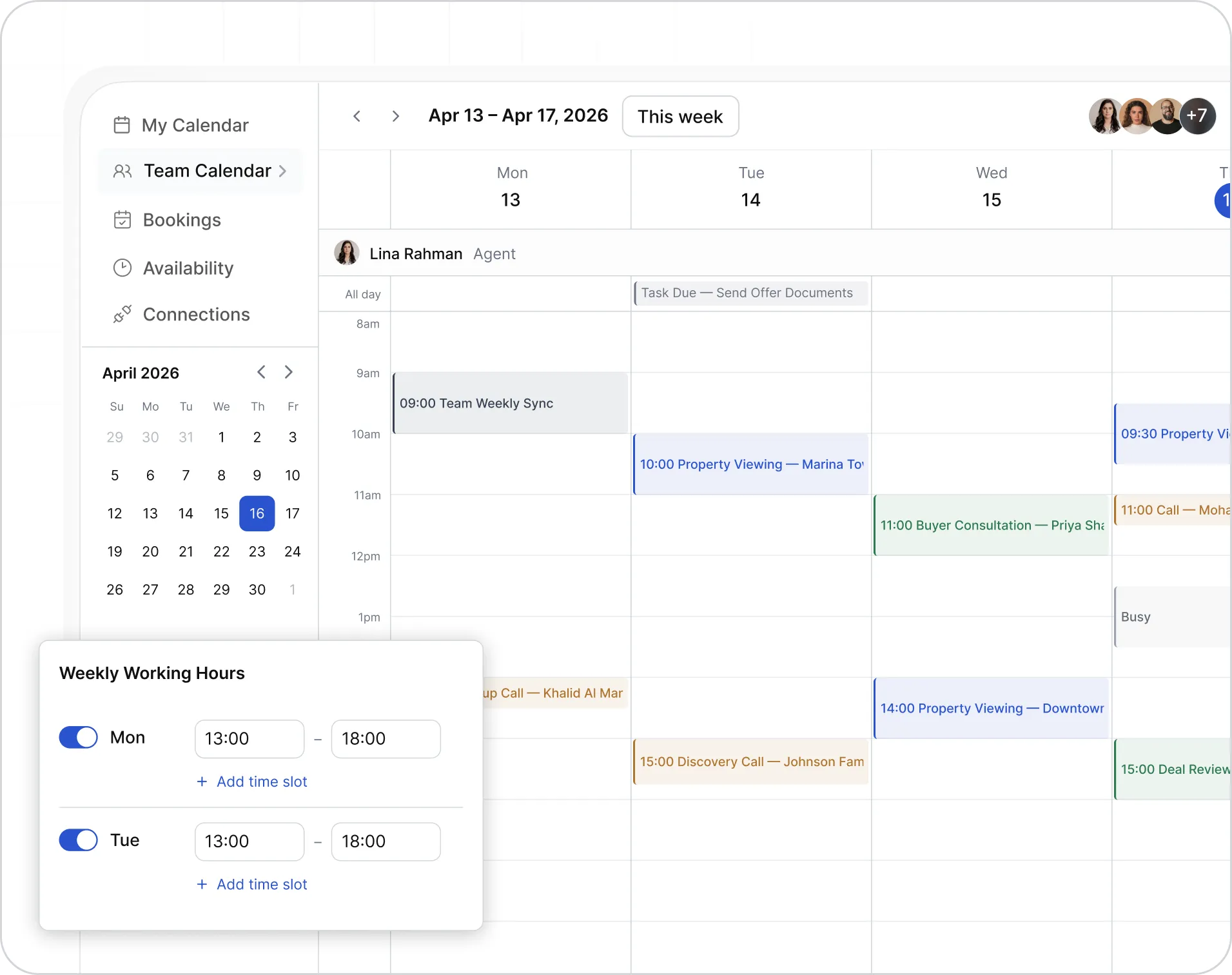Click Lina Rahman's avatar in the agent row
1232x975 pixels.
pyautogui.click(x=346, y=253)
